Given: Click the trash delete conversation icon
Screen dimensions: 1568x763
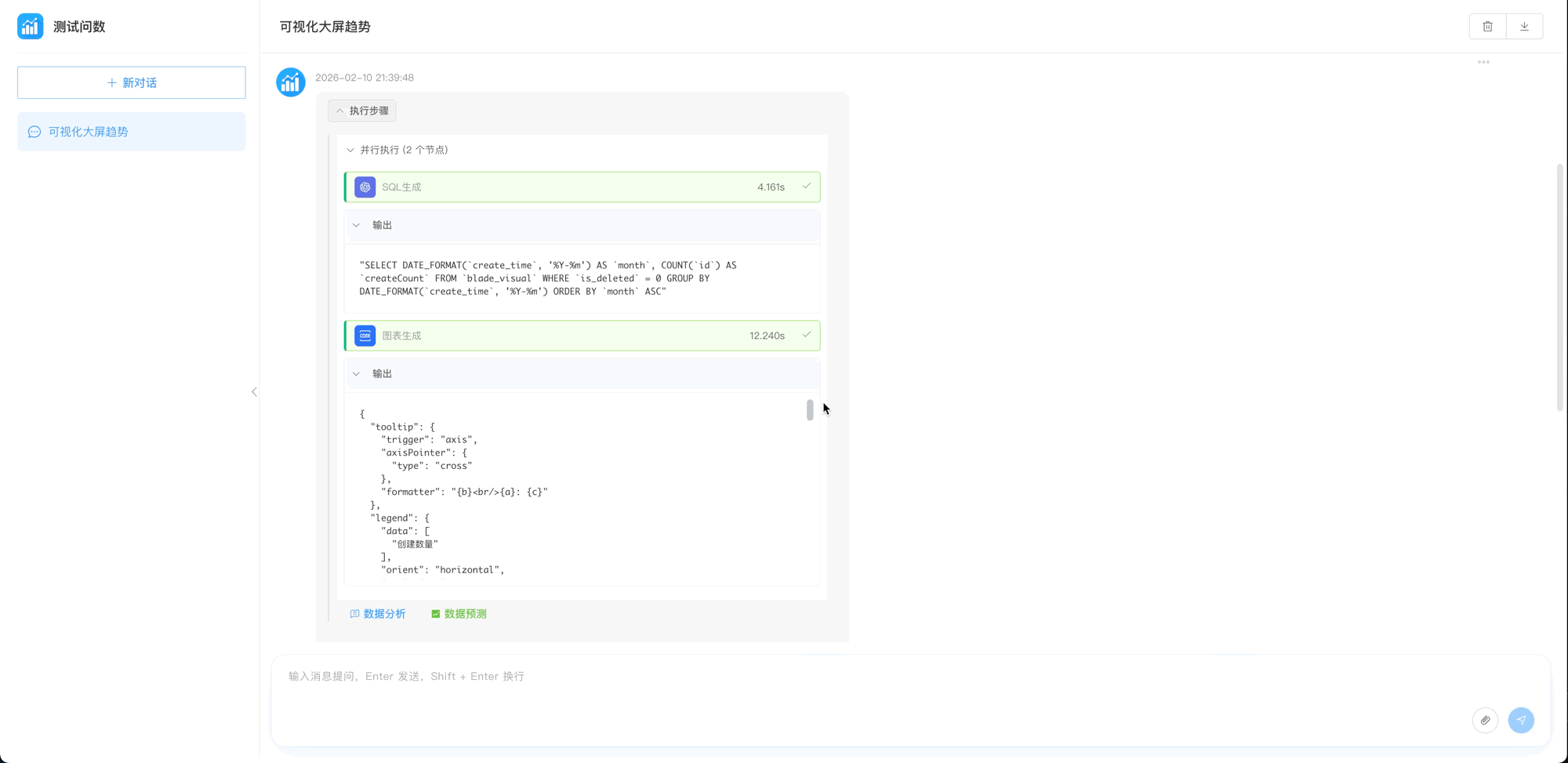Looking at the screenshot, I should coord(1487,27).
